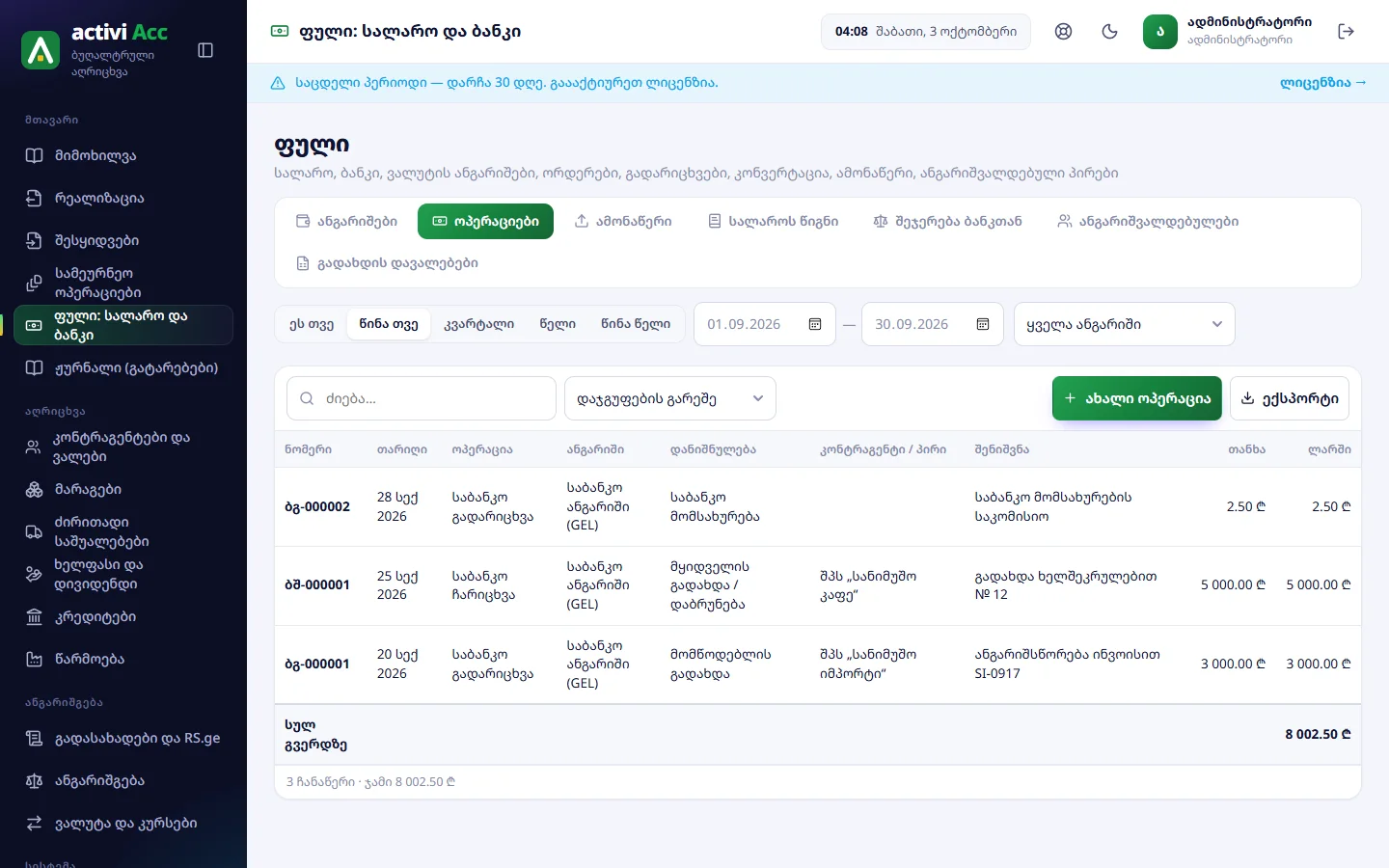The width and height of the screenshot is (1389, 868).
Task: Click the green user avatar 'ა'
Action: [x=1160, y=32]
